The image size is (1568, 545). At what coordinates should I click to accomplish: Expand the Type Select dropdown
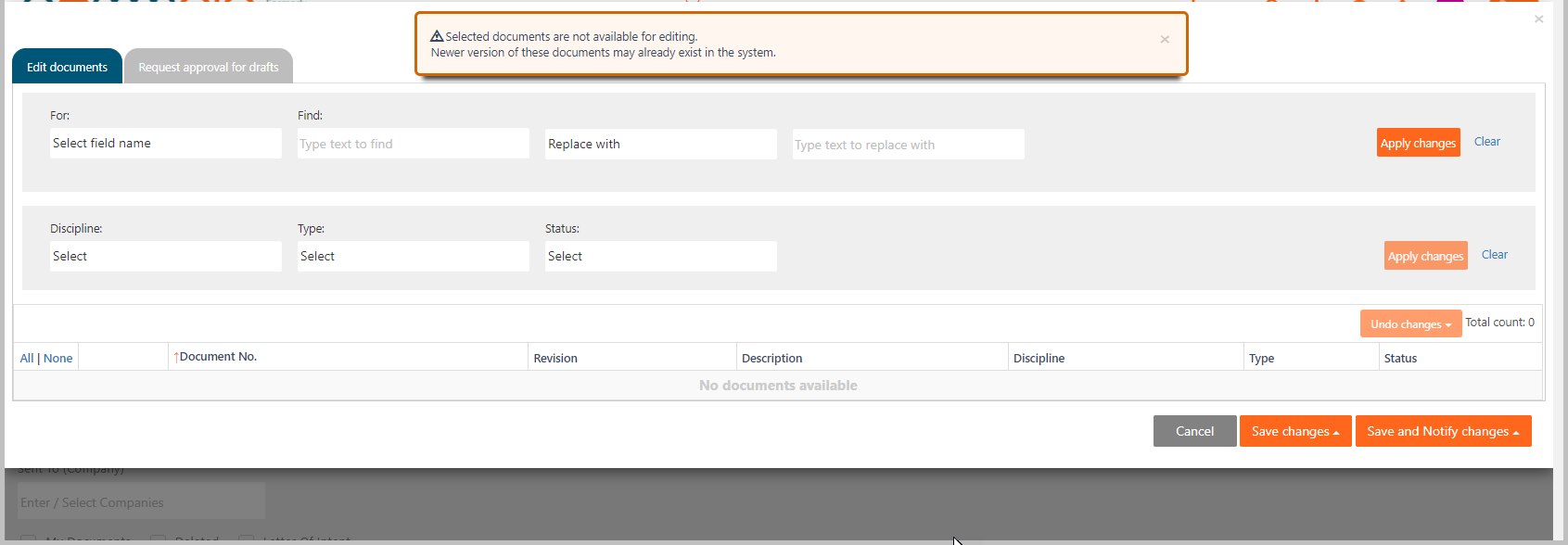point(413,257)
